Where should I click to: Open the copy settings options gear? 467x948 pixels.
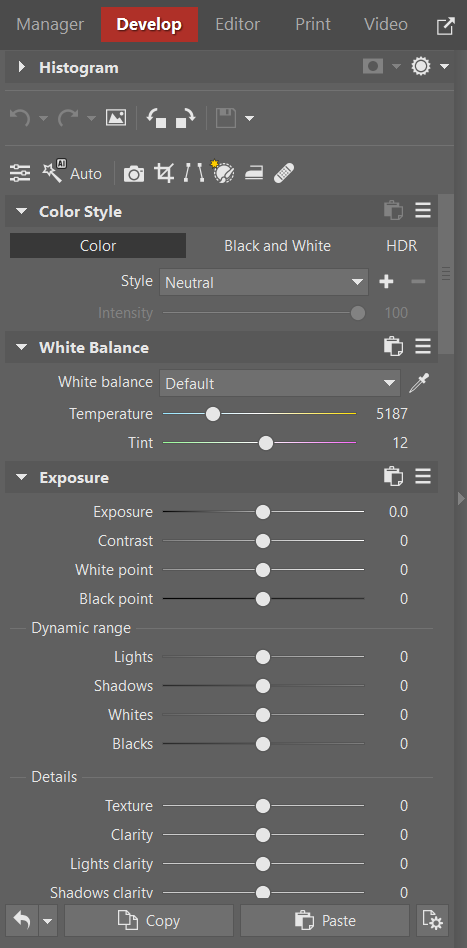coord(433,921)
